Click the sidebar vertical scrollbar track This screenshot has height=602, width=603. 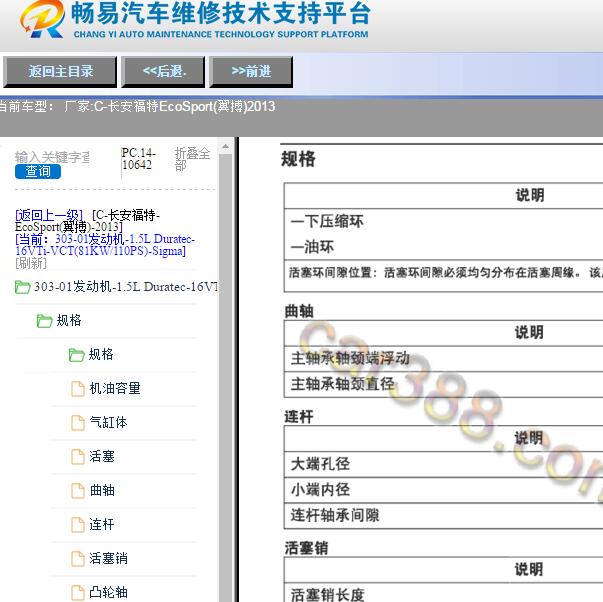pyautogui.click(x=225, y=378)
